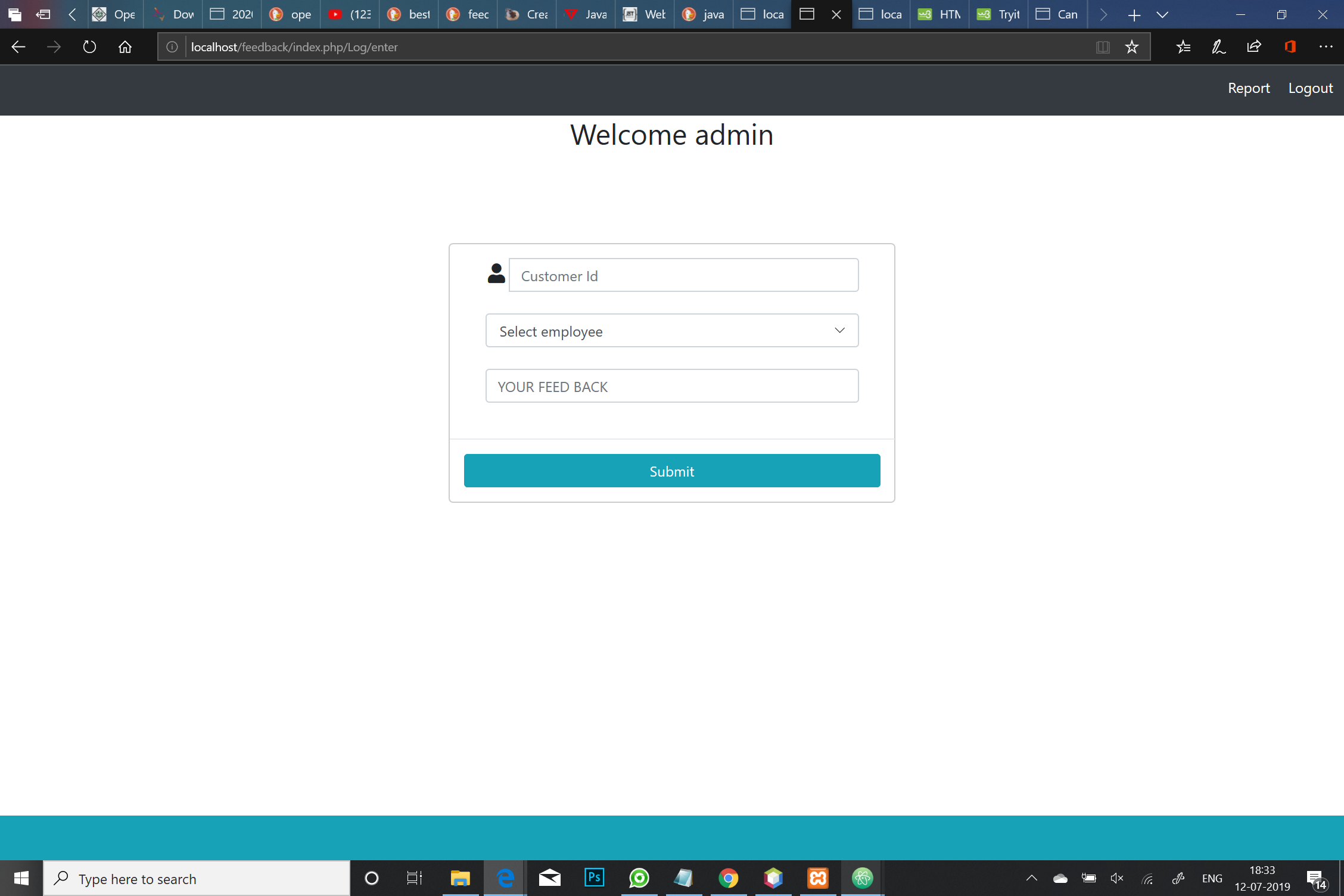Add page to favorites with star icon

point(1132,47)
